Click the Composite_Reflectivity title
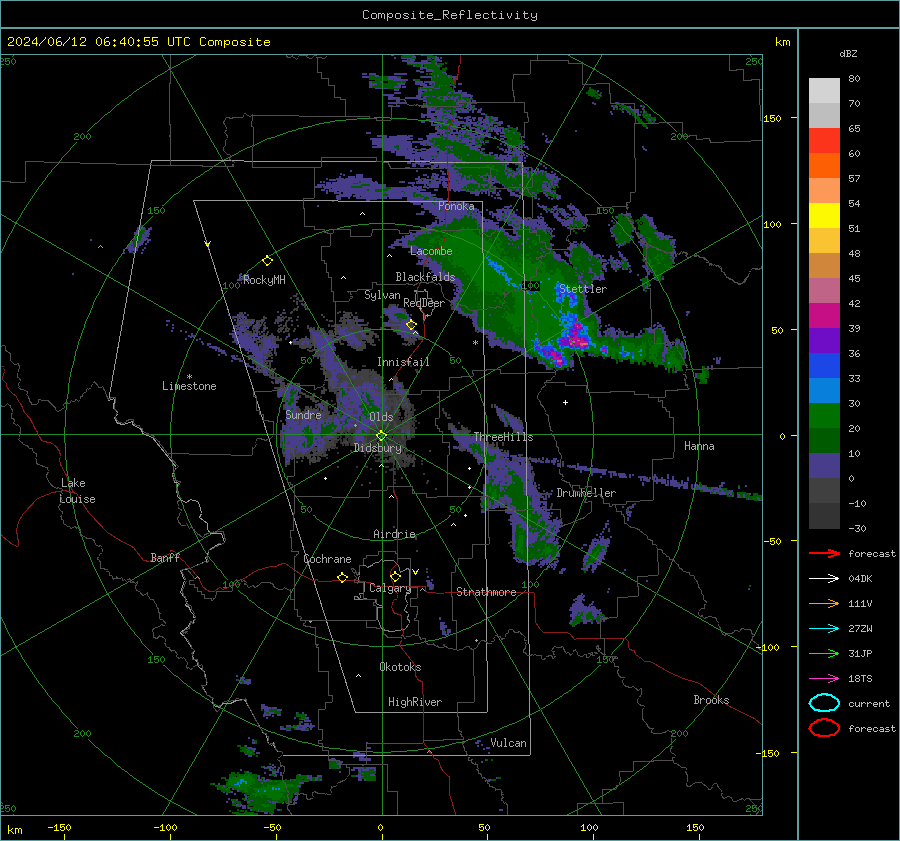Viewport: 900px width, 841px height. 450,15
